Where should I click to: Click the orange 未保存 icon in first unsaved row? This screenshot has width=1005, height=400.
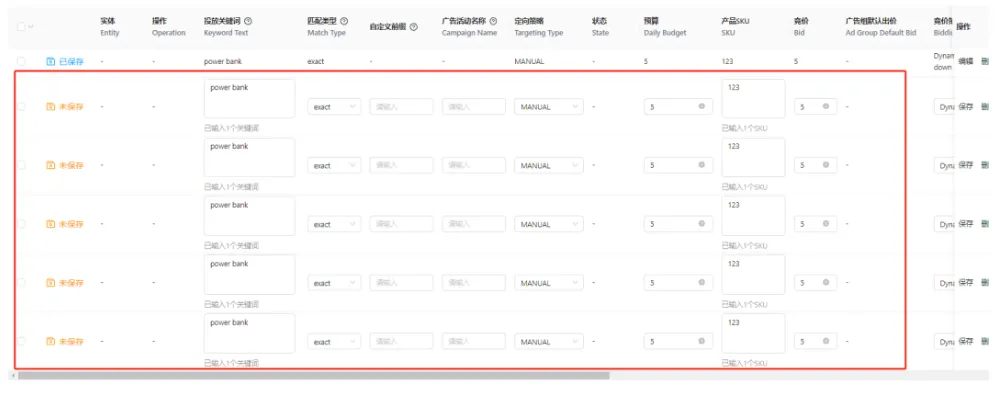pos(51,106)
